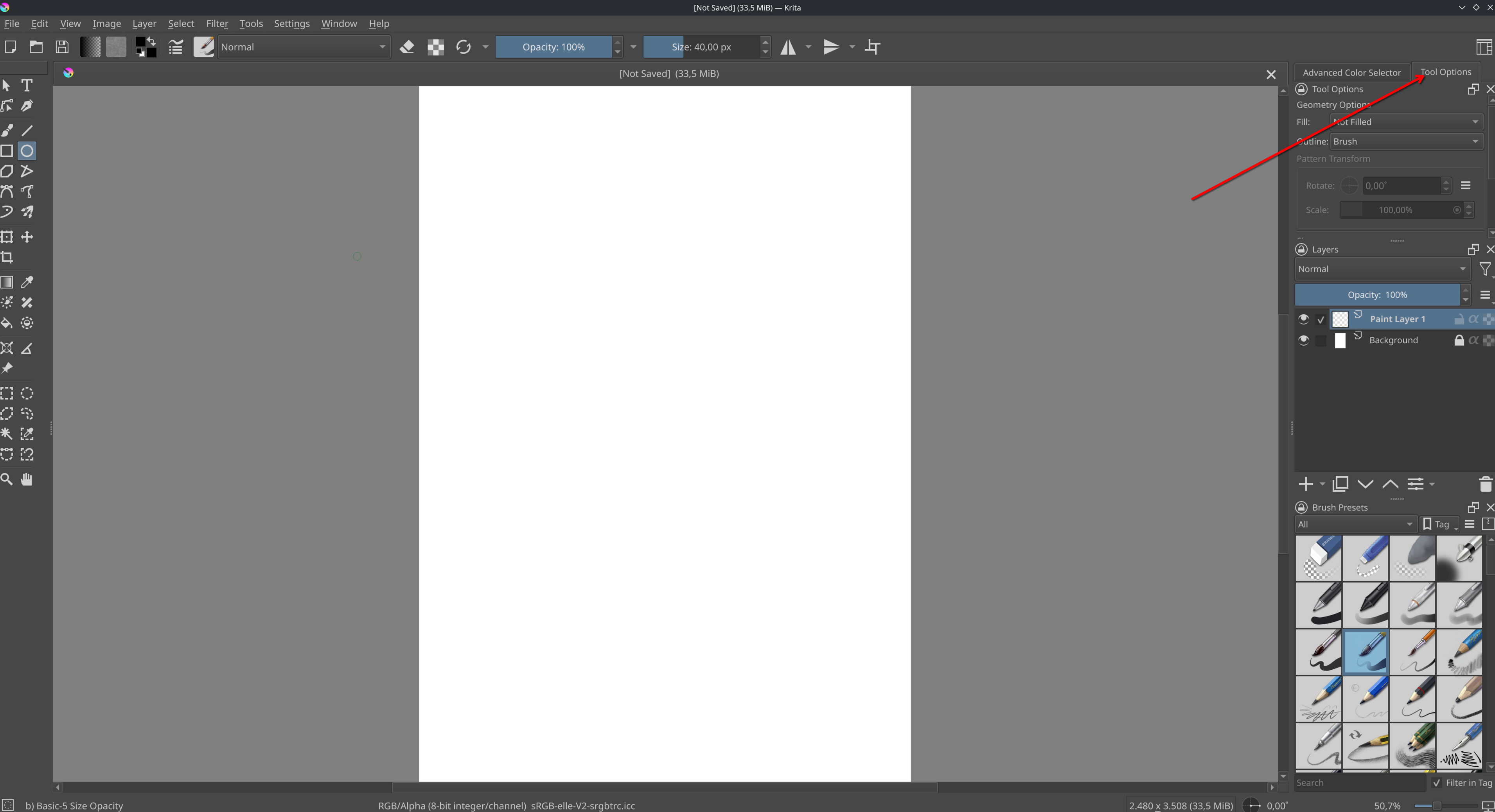Toggle Paint Layer 1 visibility eye
The image size is (1495, 812).
coord(1303,319)
